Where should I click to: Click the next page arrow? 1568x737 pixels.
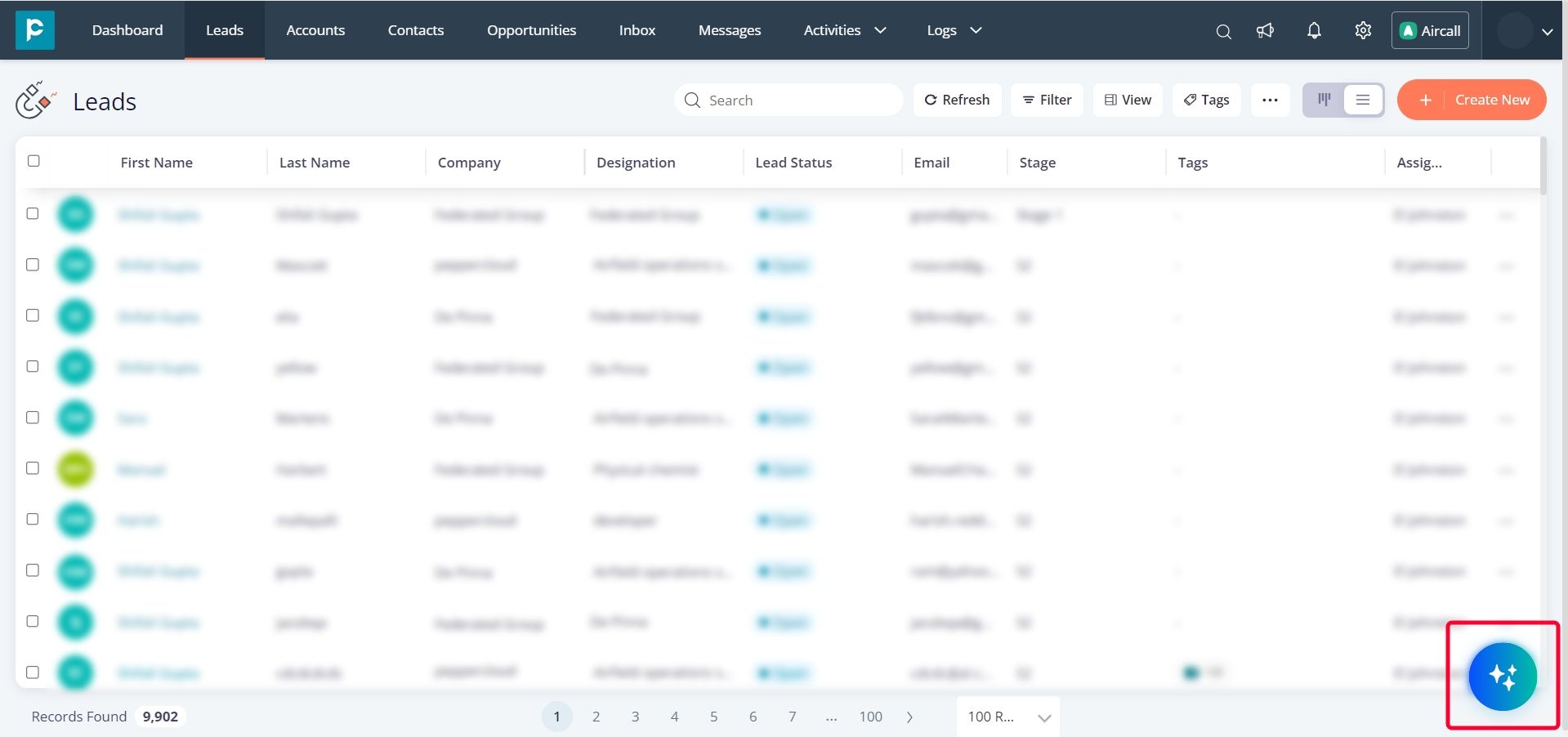[909, 717]
